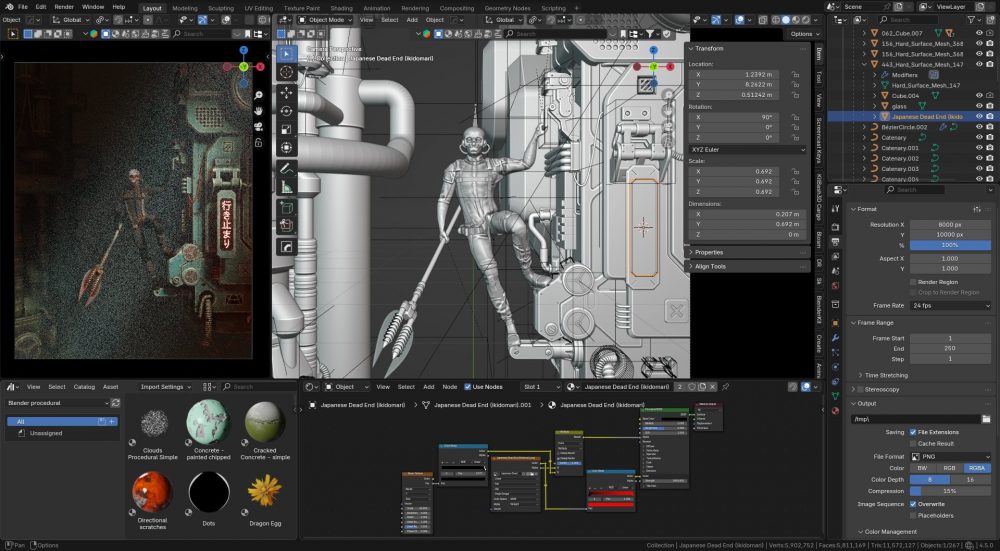
Task: Hide 062_Cube.007 with its eye icon
Action: click(980, 33)
